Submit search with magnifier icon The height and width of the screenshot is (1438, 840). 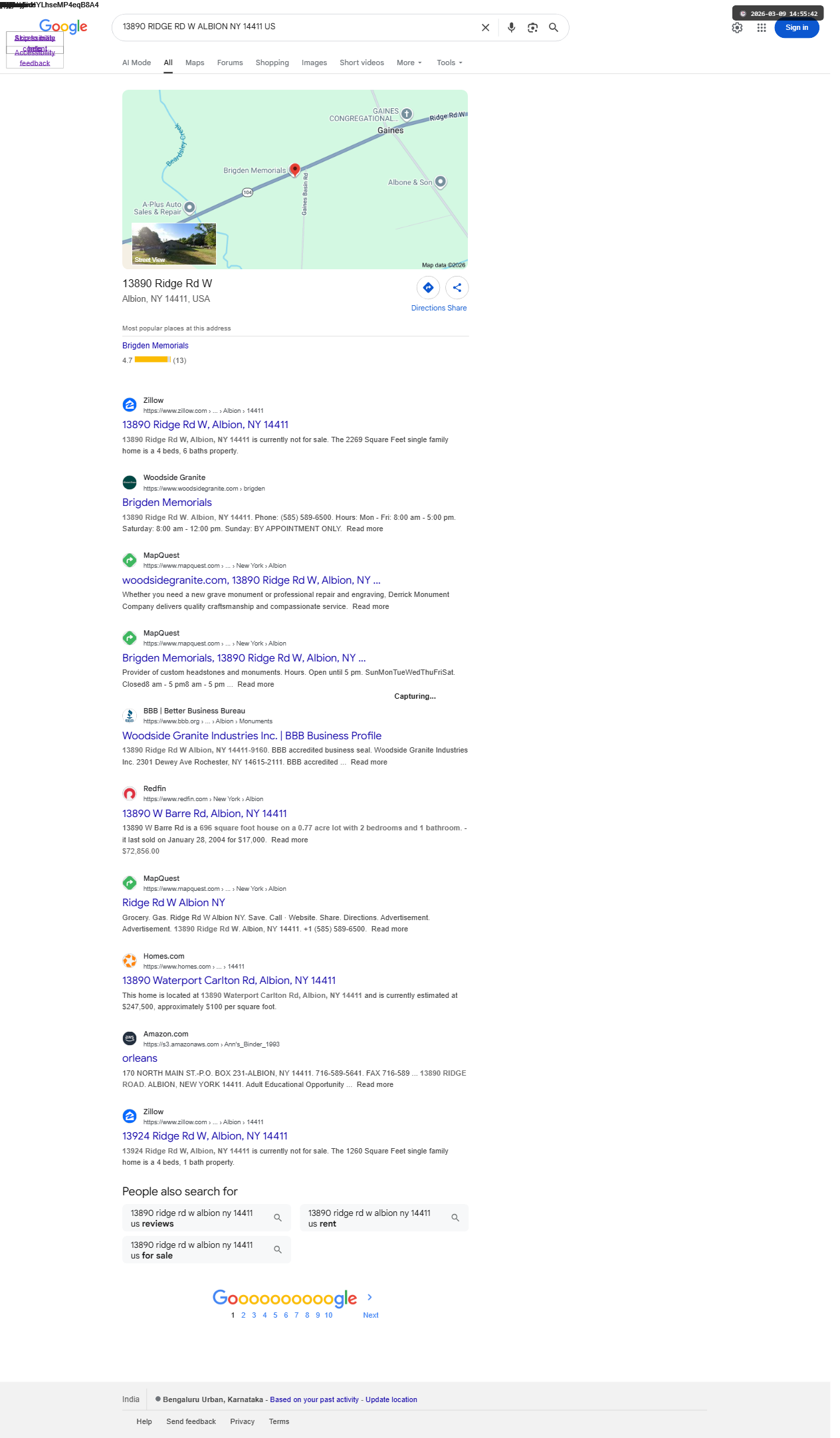tap(554, 27)
